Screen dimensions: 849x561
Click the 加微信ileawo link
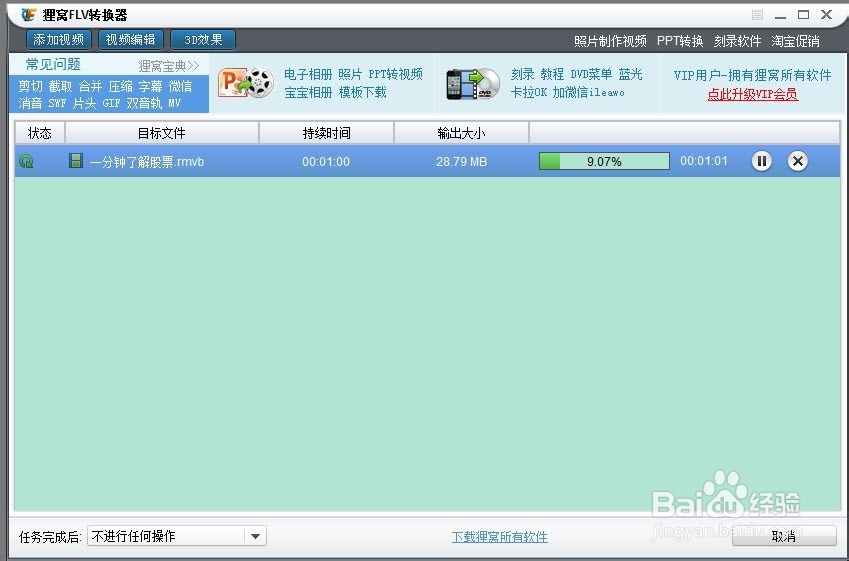pyautogui.click(x=589, y=92)
